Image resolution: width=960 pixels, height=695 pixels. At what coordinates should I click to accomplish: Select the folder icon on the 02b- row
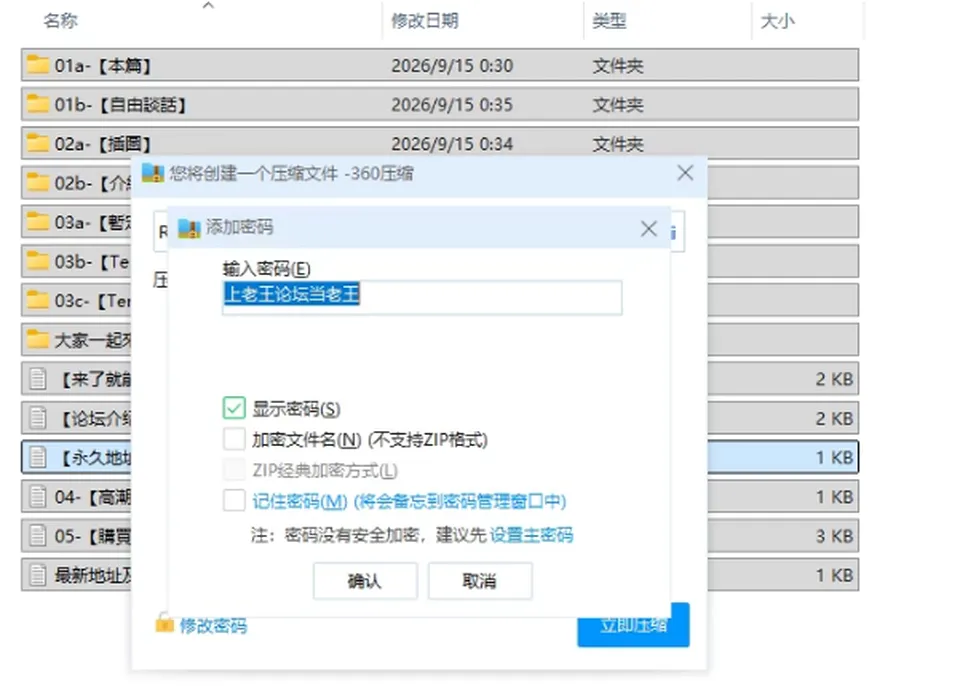click(x=37, y=182)
